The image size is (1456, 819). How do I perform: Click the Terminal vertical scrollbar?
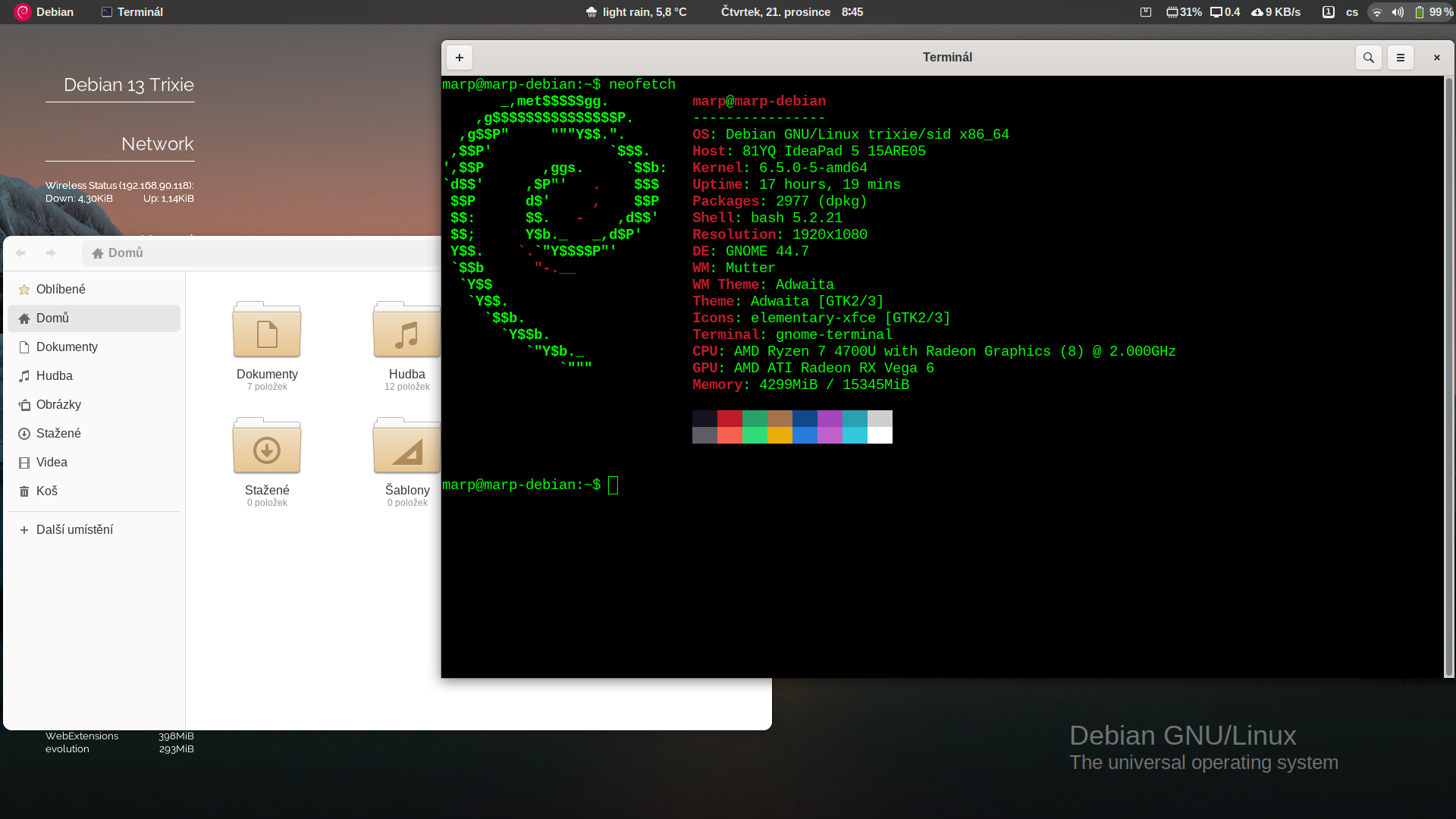(x=1448, y=377)
